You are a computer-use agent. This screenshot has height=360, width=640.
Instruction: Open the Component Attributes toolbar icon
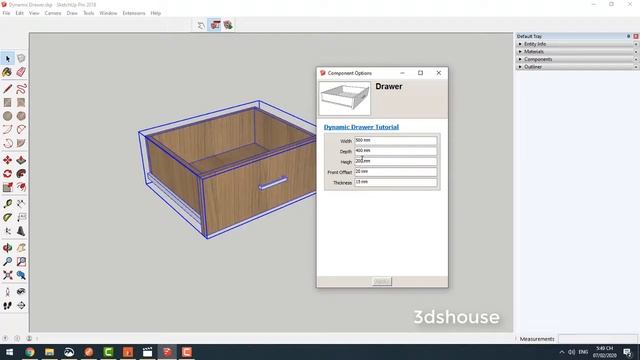point(228,25)
